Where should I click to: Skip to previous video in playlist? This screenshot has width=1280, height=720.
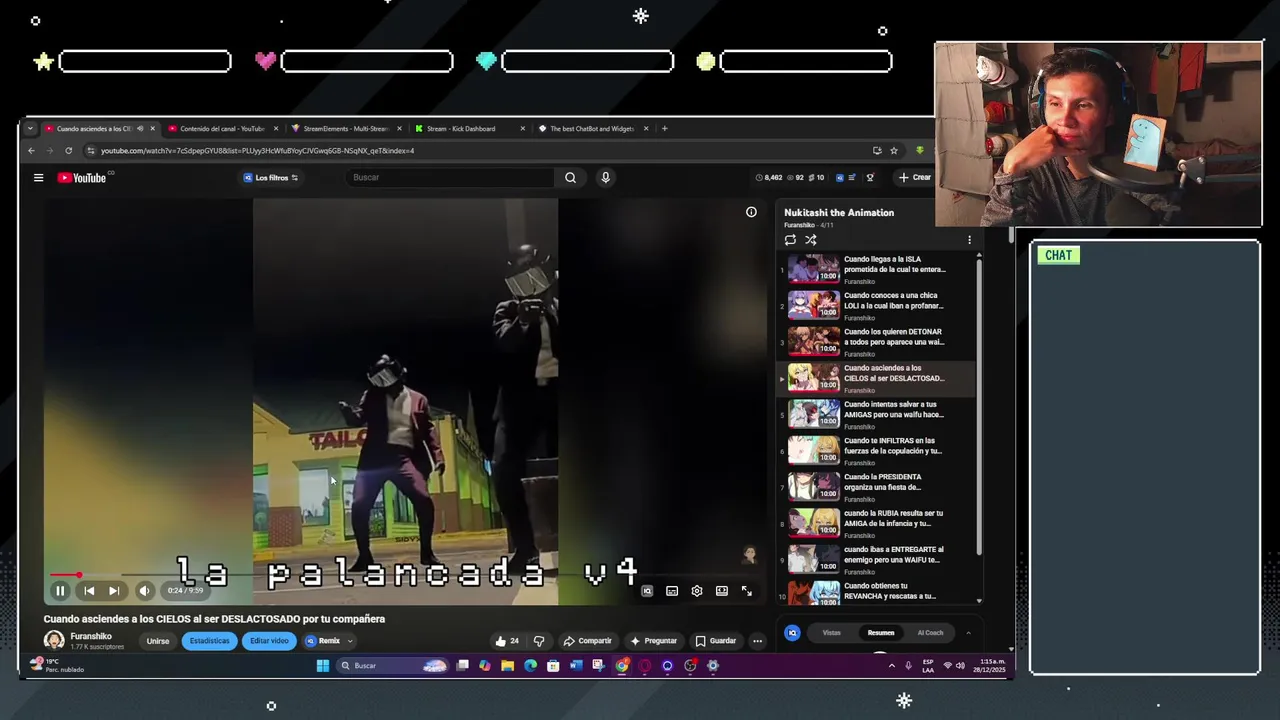(89, 591)
